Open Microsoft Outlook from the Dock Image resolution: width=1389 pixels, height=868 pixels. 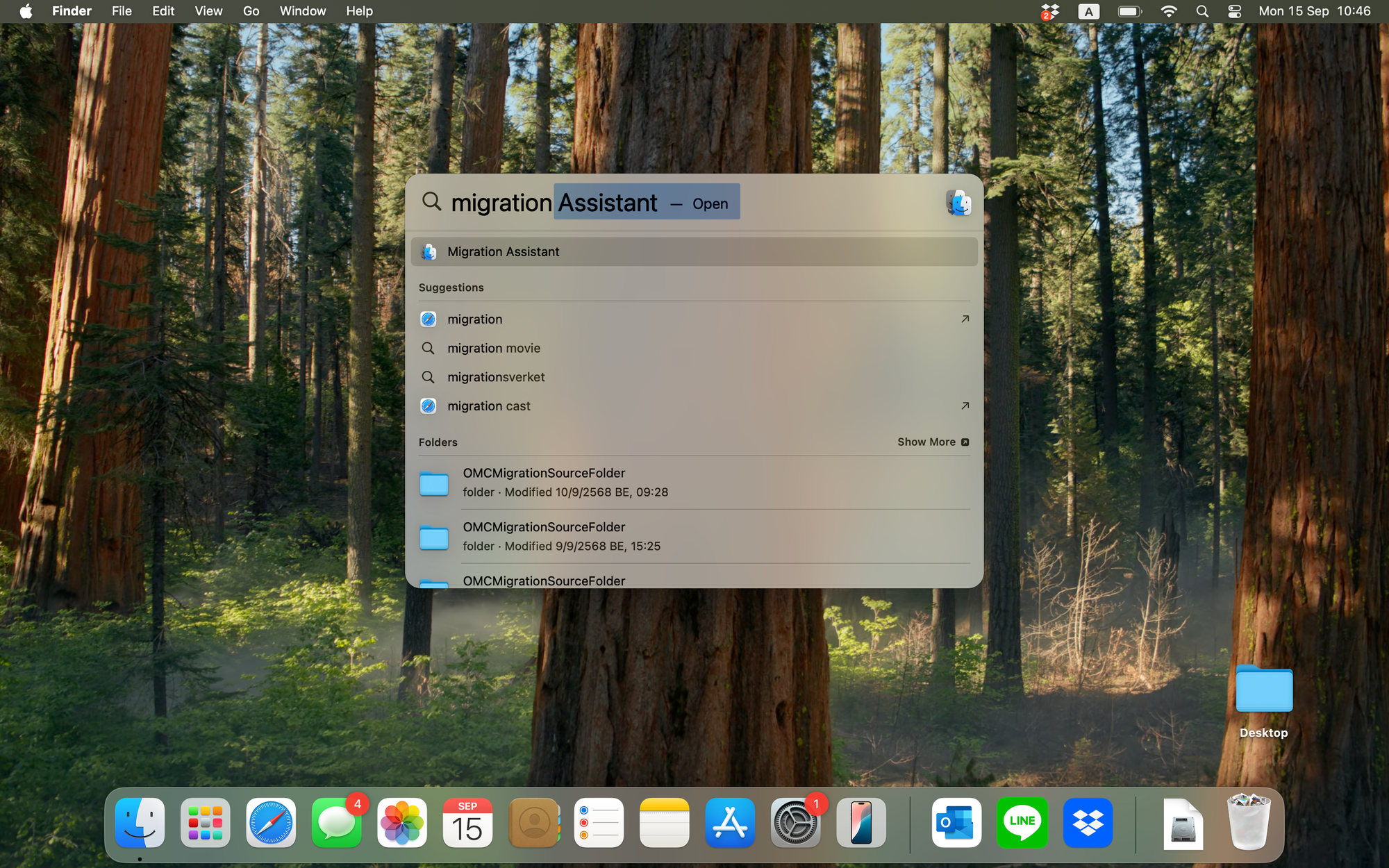pos(956,823)
